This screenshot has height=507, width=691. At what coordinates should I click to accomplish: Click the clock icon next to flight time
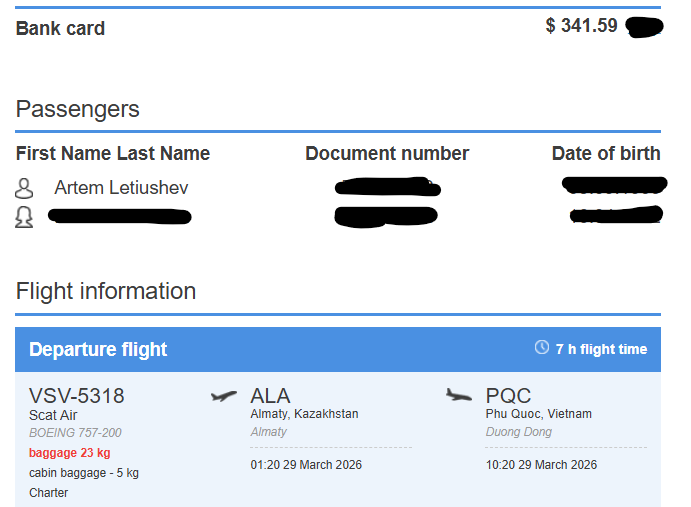[542, 347]
